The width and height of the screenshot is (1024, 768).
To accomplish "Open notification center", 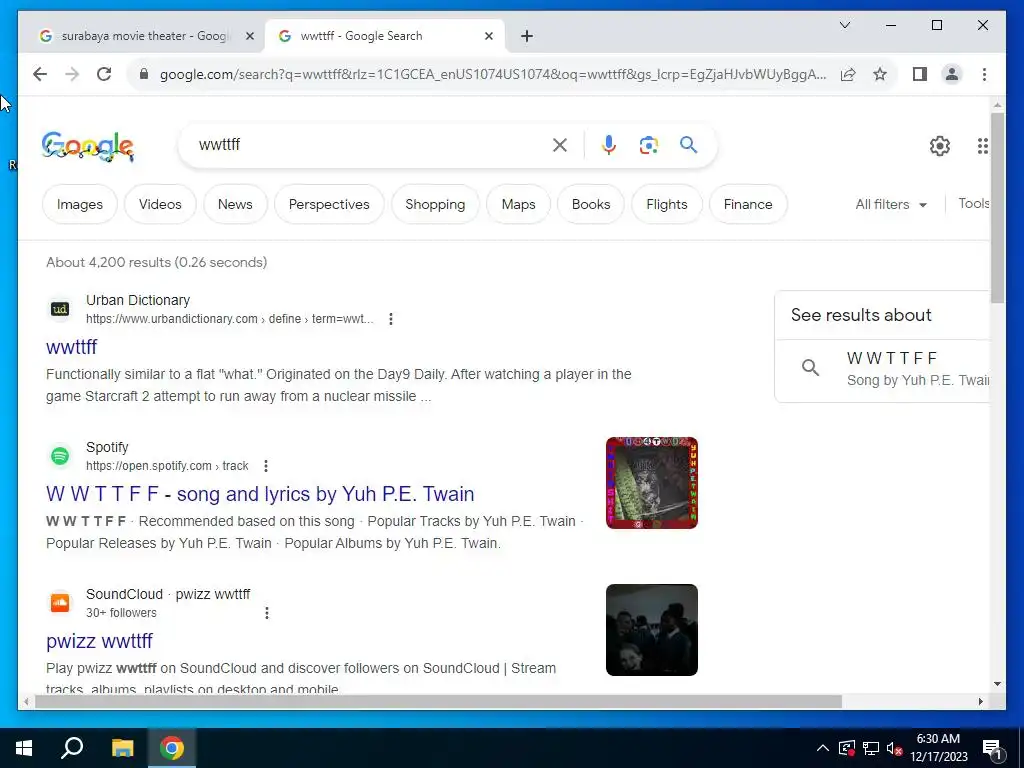I will pyautogui.click(x=992, y=749).
